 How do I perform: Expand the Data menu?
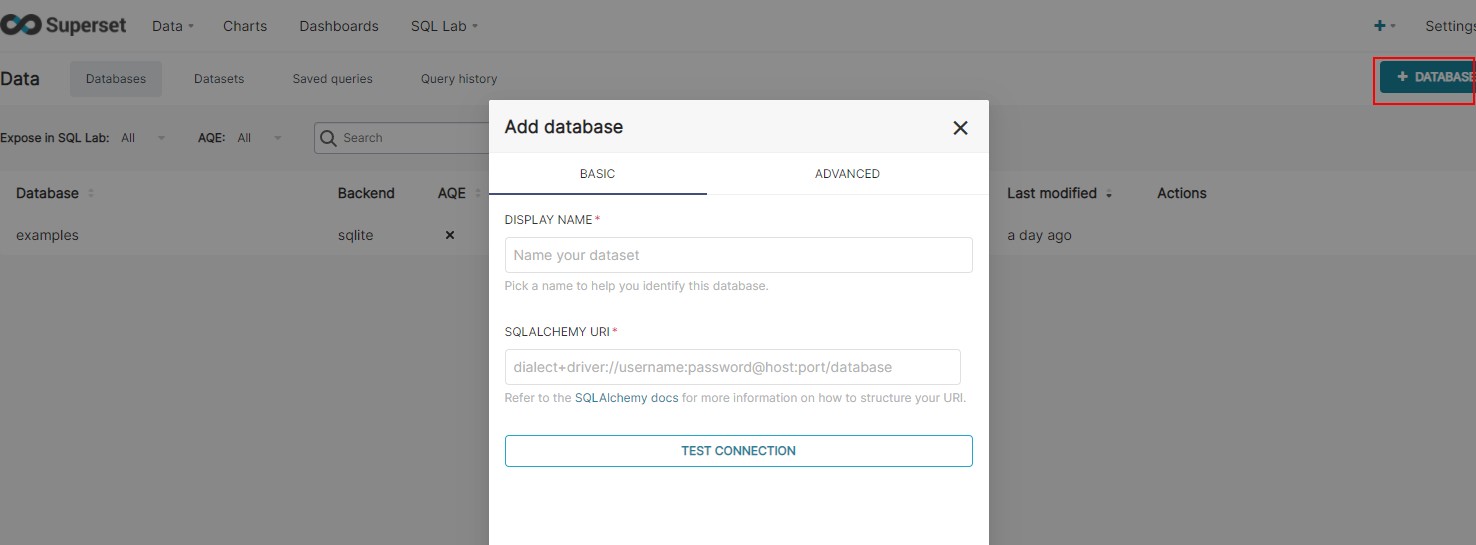173,26
